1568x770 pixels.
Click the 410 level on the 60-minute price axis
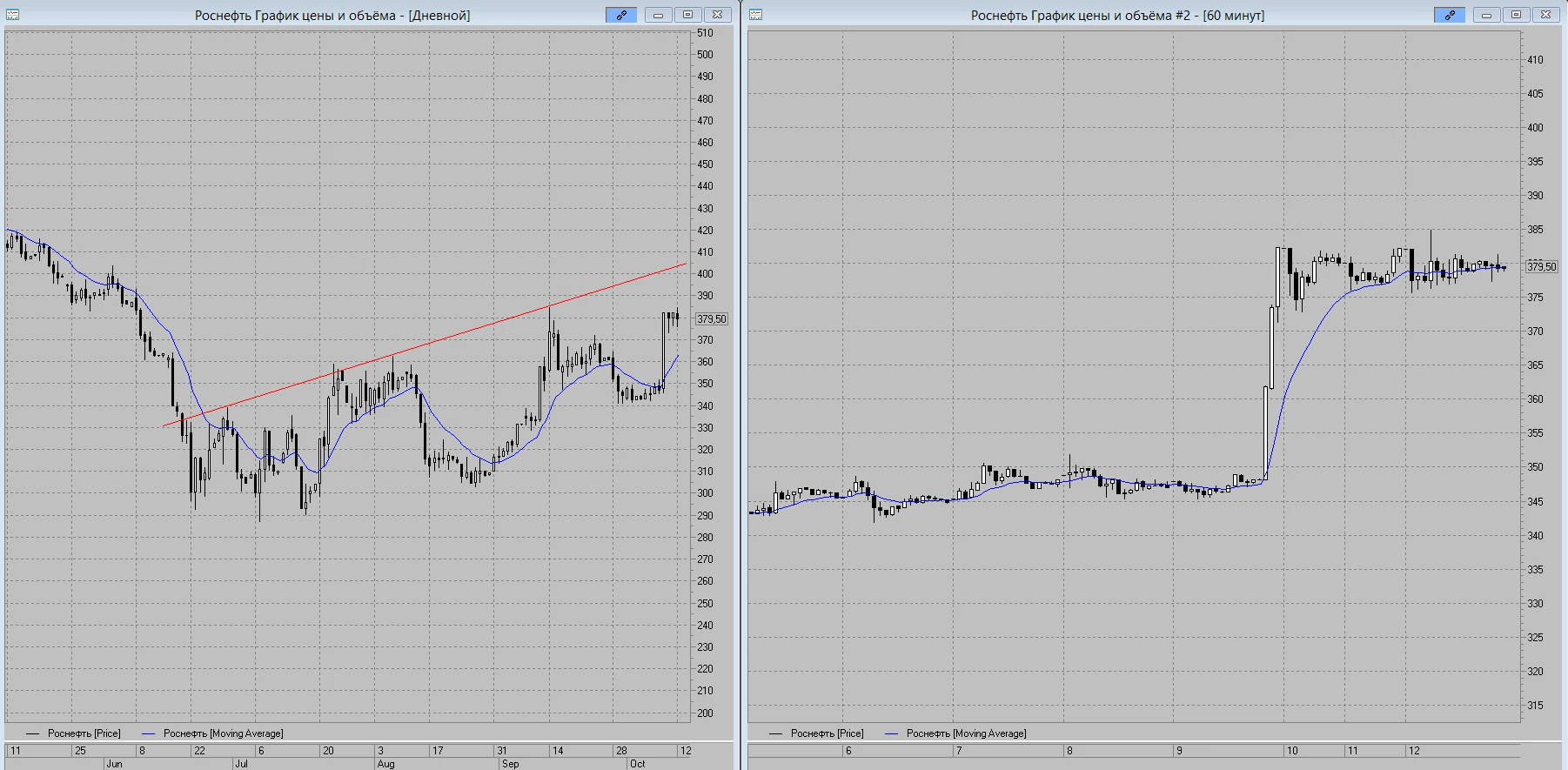point(1535,60)
